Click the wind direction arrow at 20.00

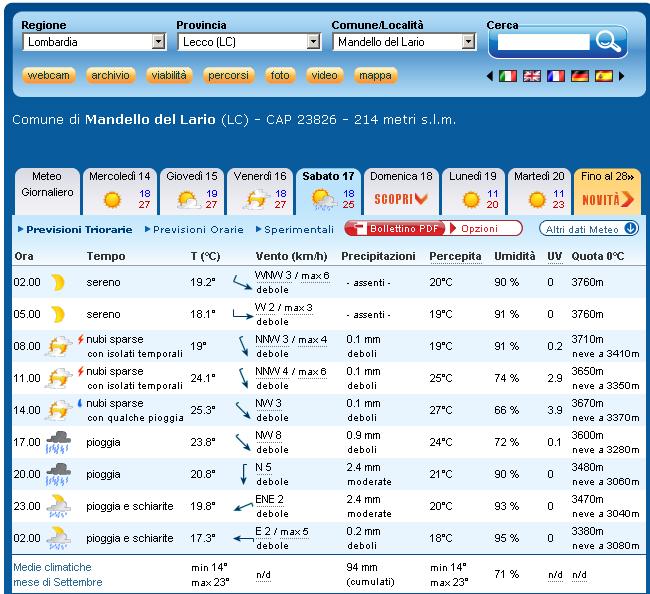tap(244, 474)
